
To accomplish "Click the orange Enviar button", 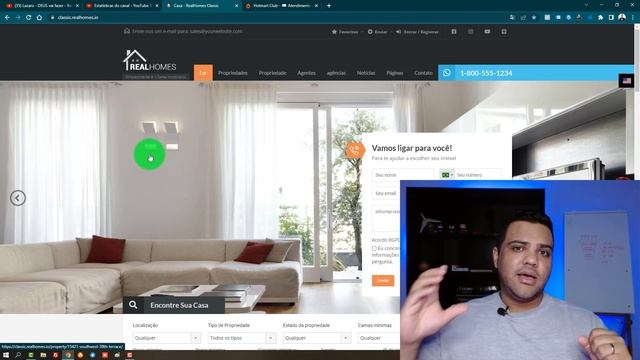I will click(383, 280).
